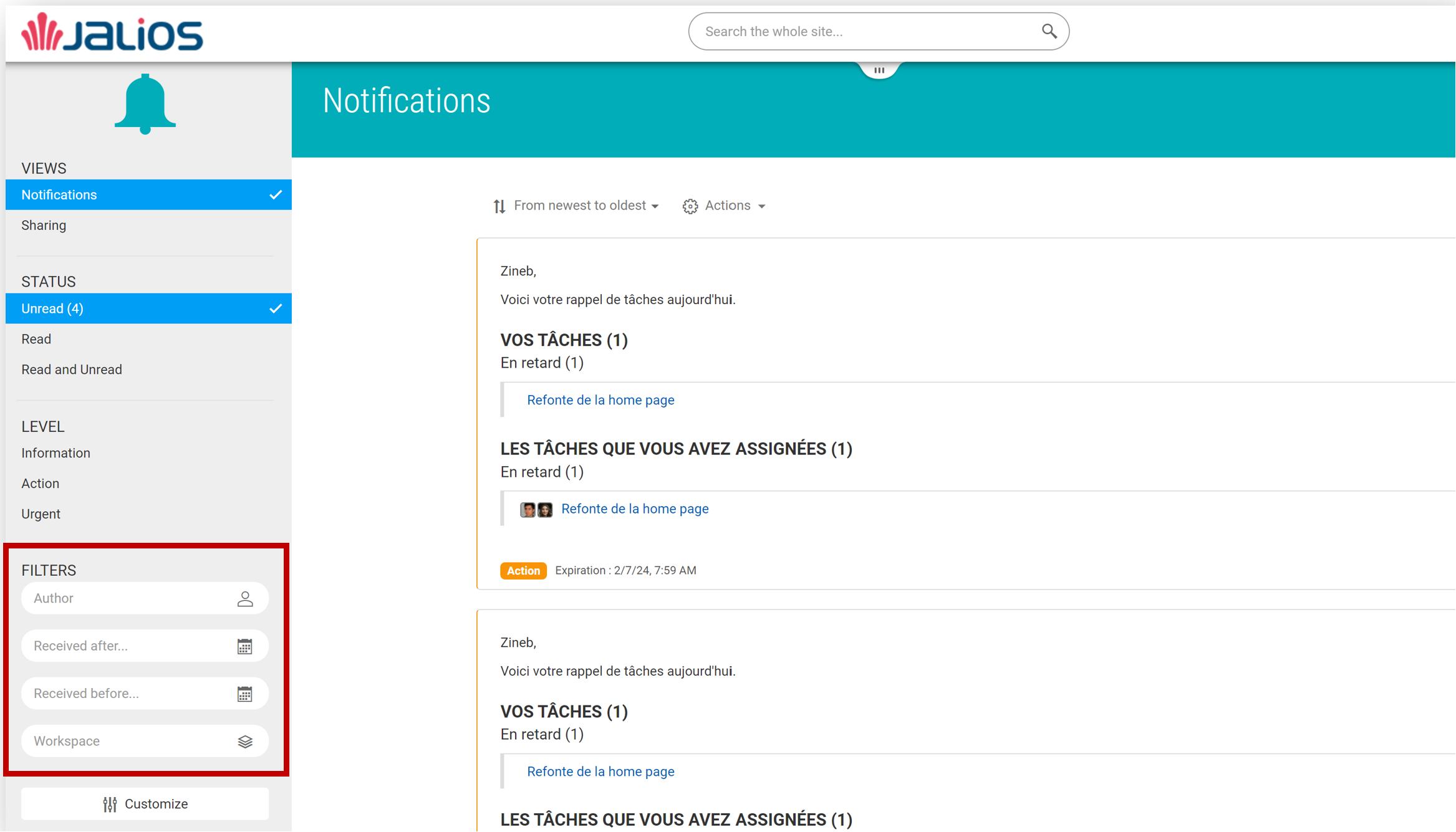The image size is (1456, 832).
Task: Click the Author person icon
Action: (245, 599)
